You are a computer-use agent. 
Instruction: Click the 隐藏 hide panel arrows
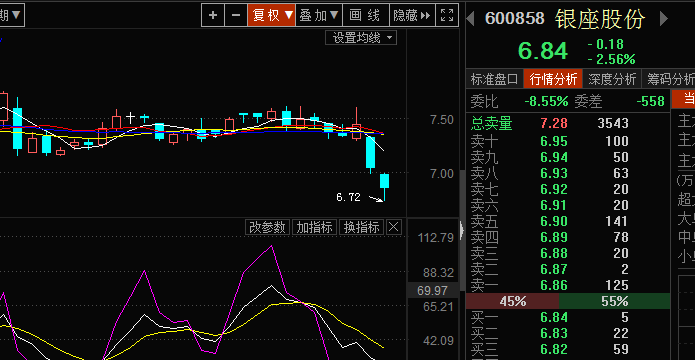point(412,16)
